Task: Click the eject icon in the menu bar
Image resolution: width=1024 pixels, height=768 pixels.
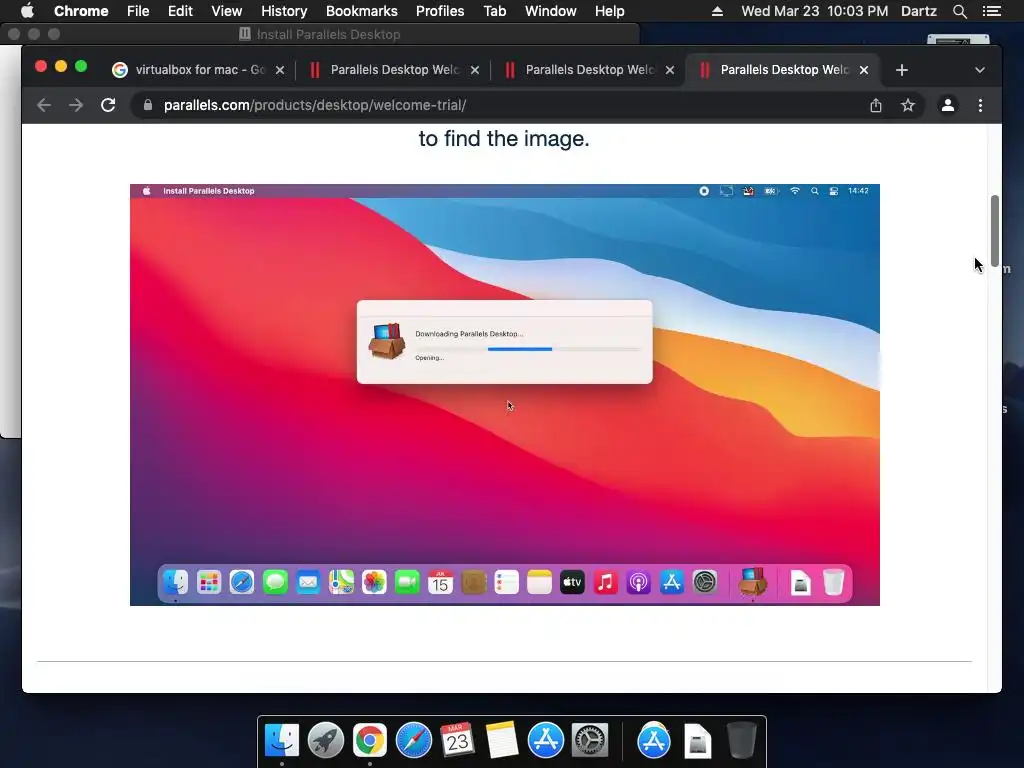Action: (x=717, y=11)
